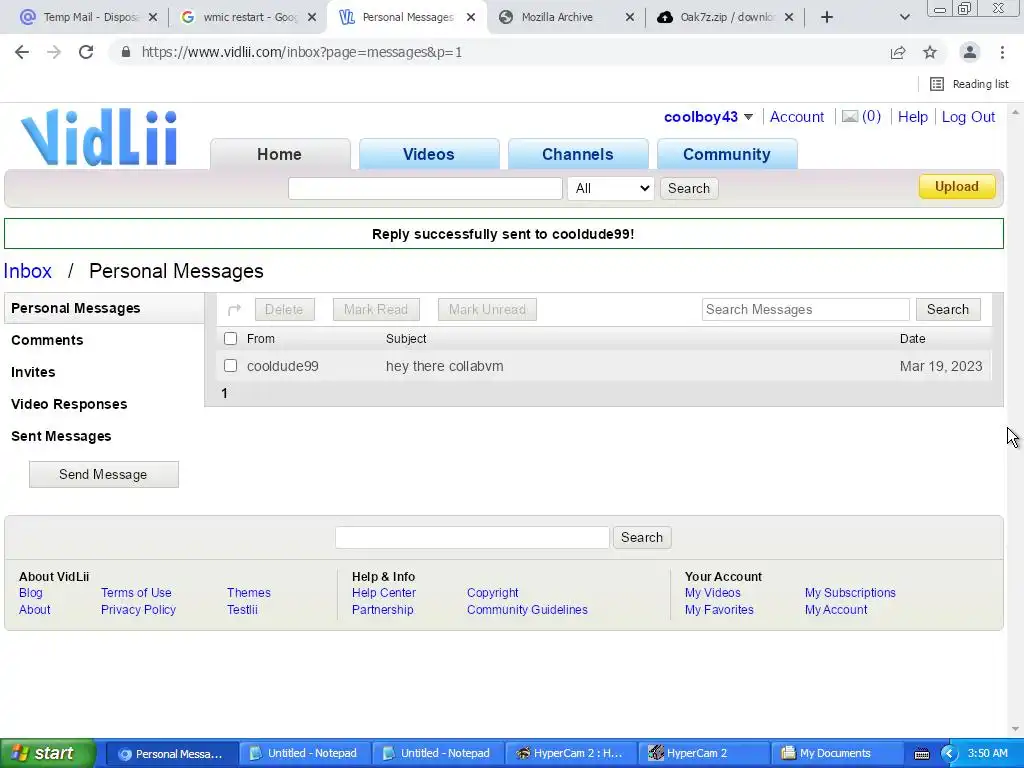1024x768 pixels.
Task: Reload the page with the refresh icon
Action: (86, 52)
